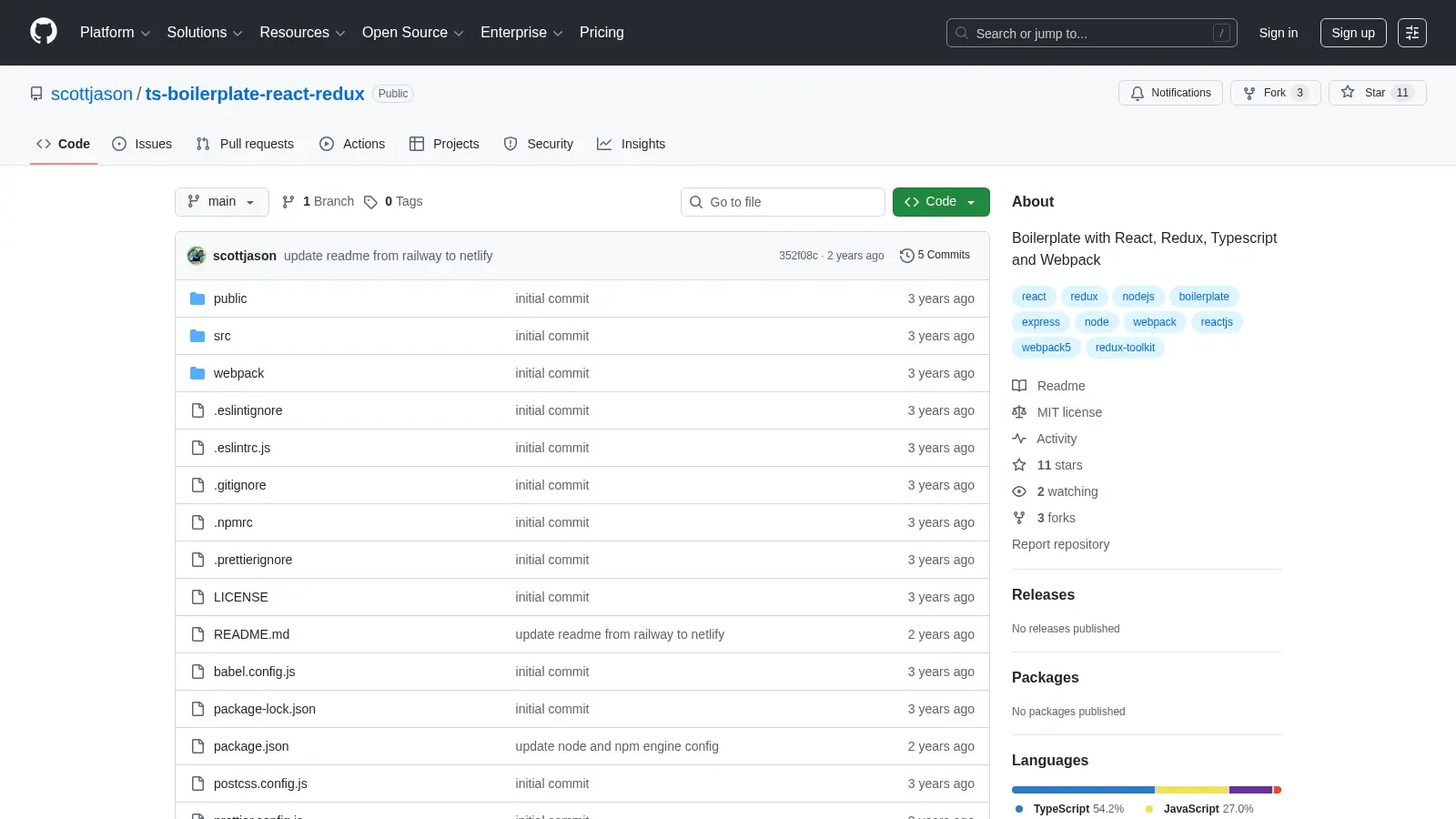Select the Code tab
Image resolution: width=1456 pixels, height=819 pixels.
coord(64,144)
